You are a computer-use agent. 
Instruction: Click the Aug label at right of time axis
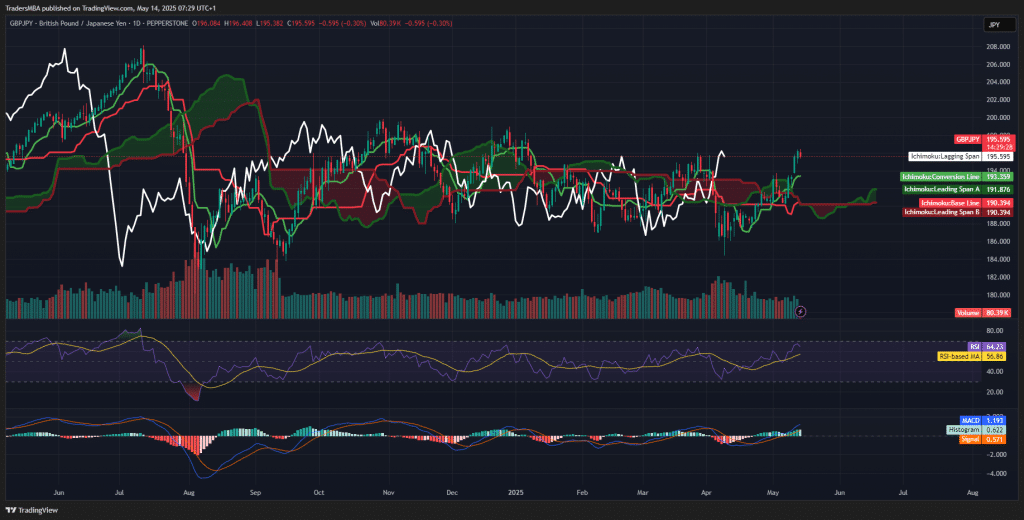coord(973,493)
